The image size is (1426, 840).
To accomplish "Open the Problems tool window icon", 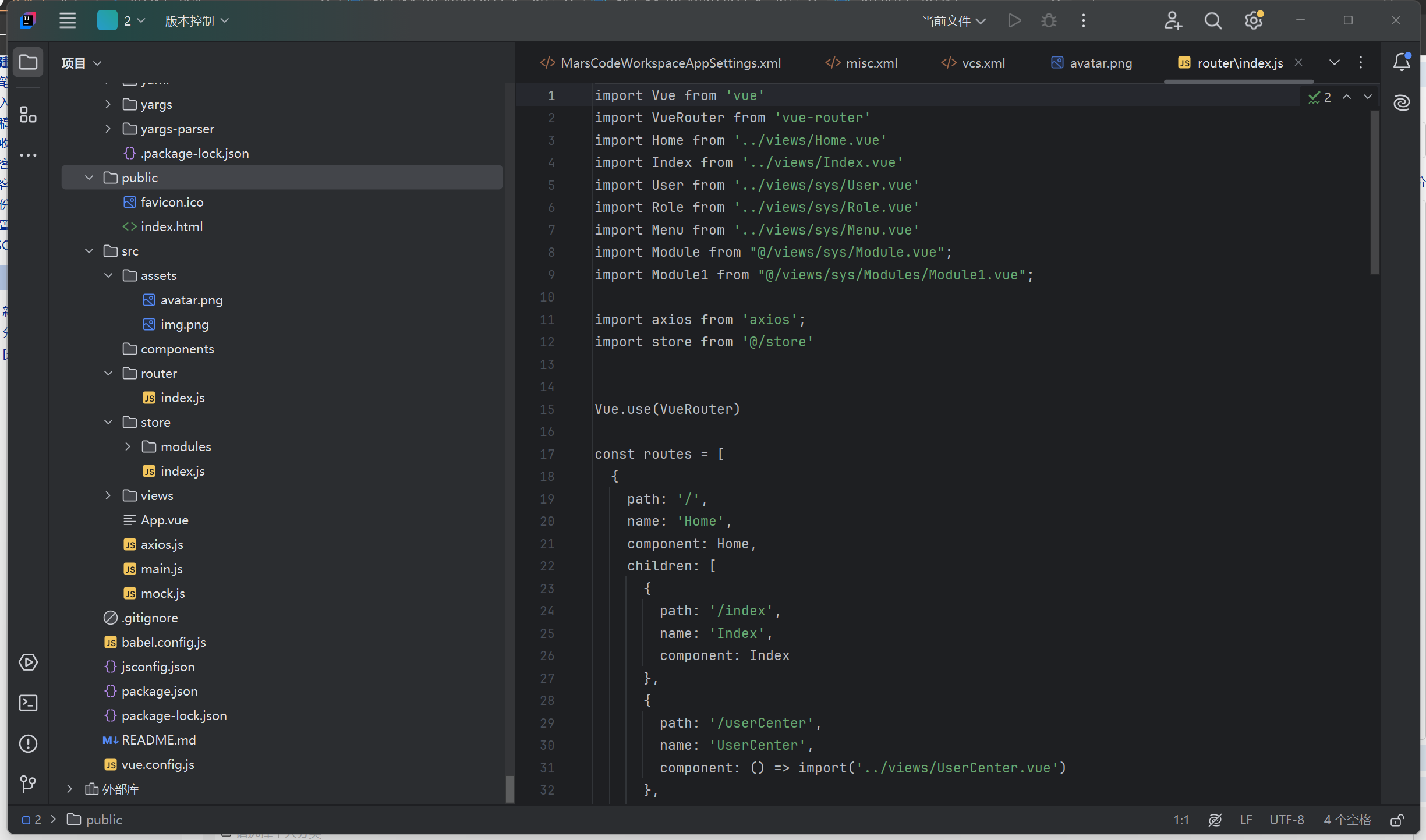I will tap(28, 743).
